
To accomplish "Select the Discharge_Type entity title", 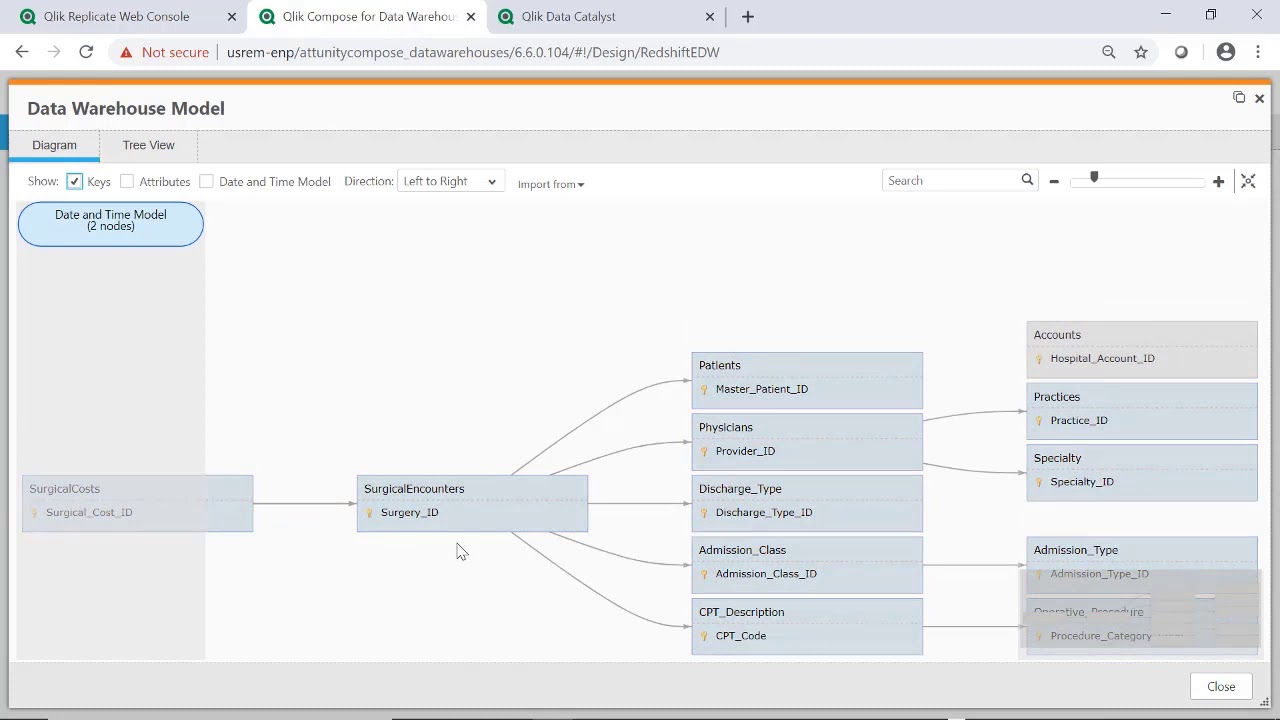I will 740,489.
